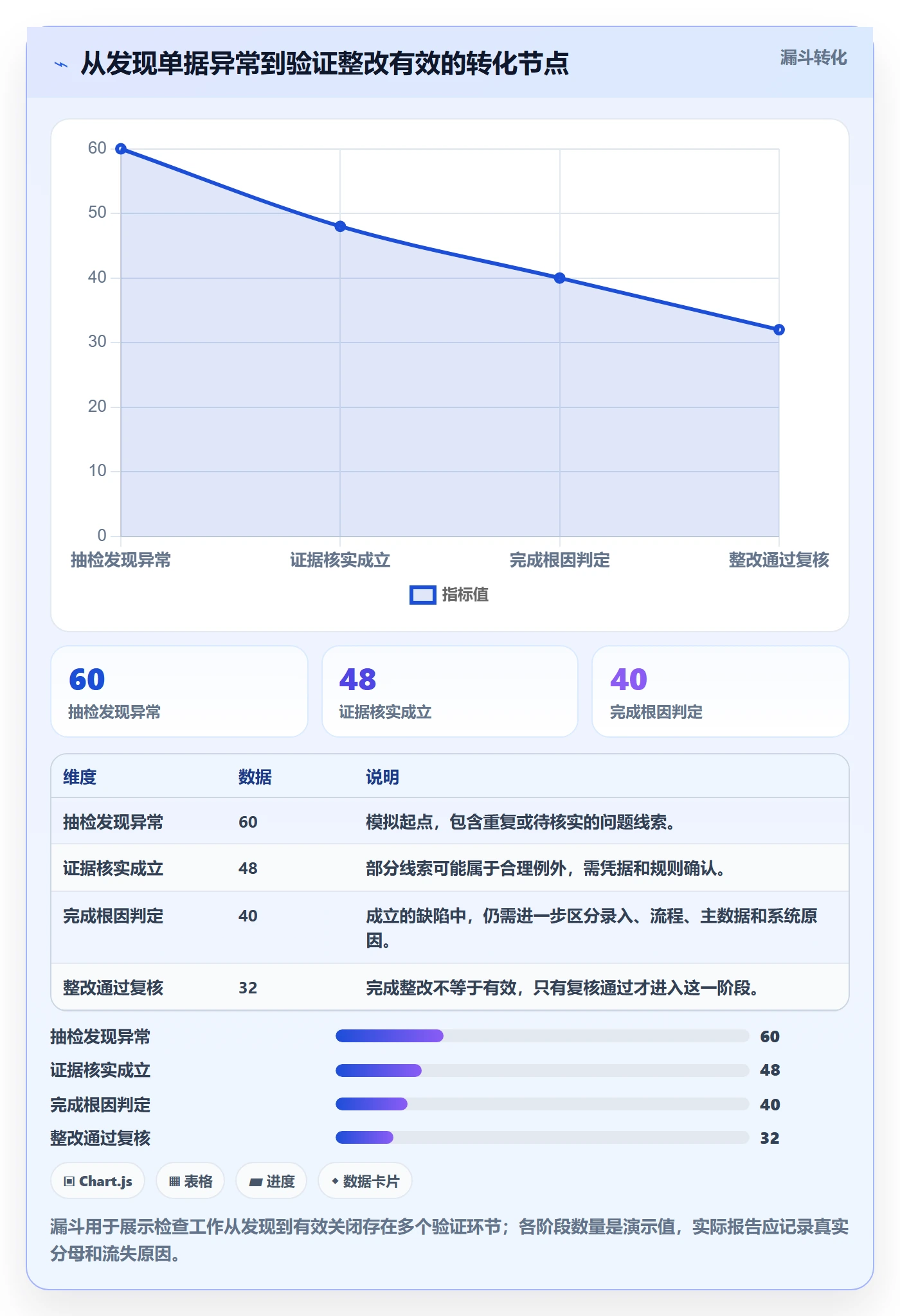Click the y-axis value 30
This screenshot has width=900, height=1316.
tap(97, 342)
